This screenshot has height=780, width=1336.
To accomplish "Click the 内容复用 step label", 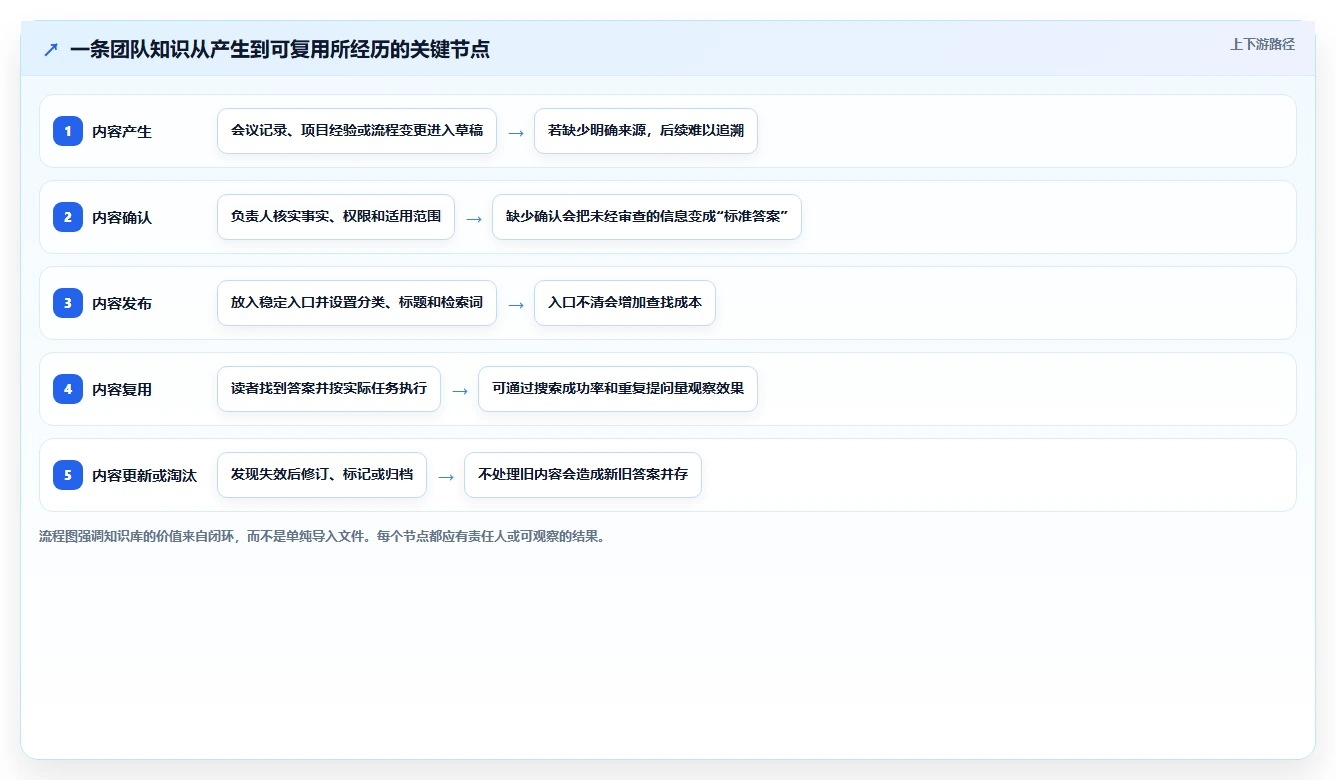I will pyautogui.click(x=122, y=389).
